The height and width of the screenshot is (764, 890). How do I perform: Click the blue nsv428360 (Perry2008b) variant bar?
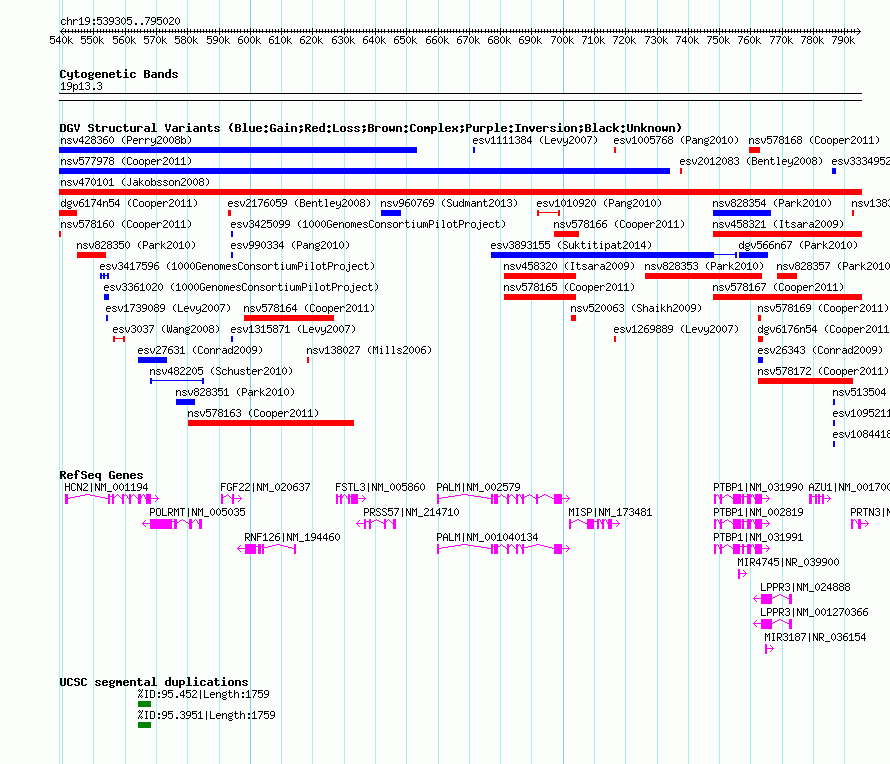pyautogui.click(x=238, y=150)
